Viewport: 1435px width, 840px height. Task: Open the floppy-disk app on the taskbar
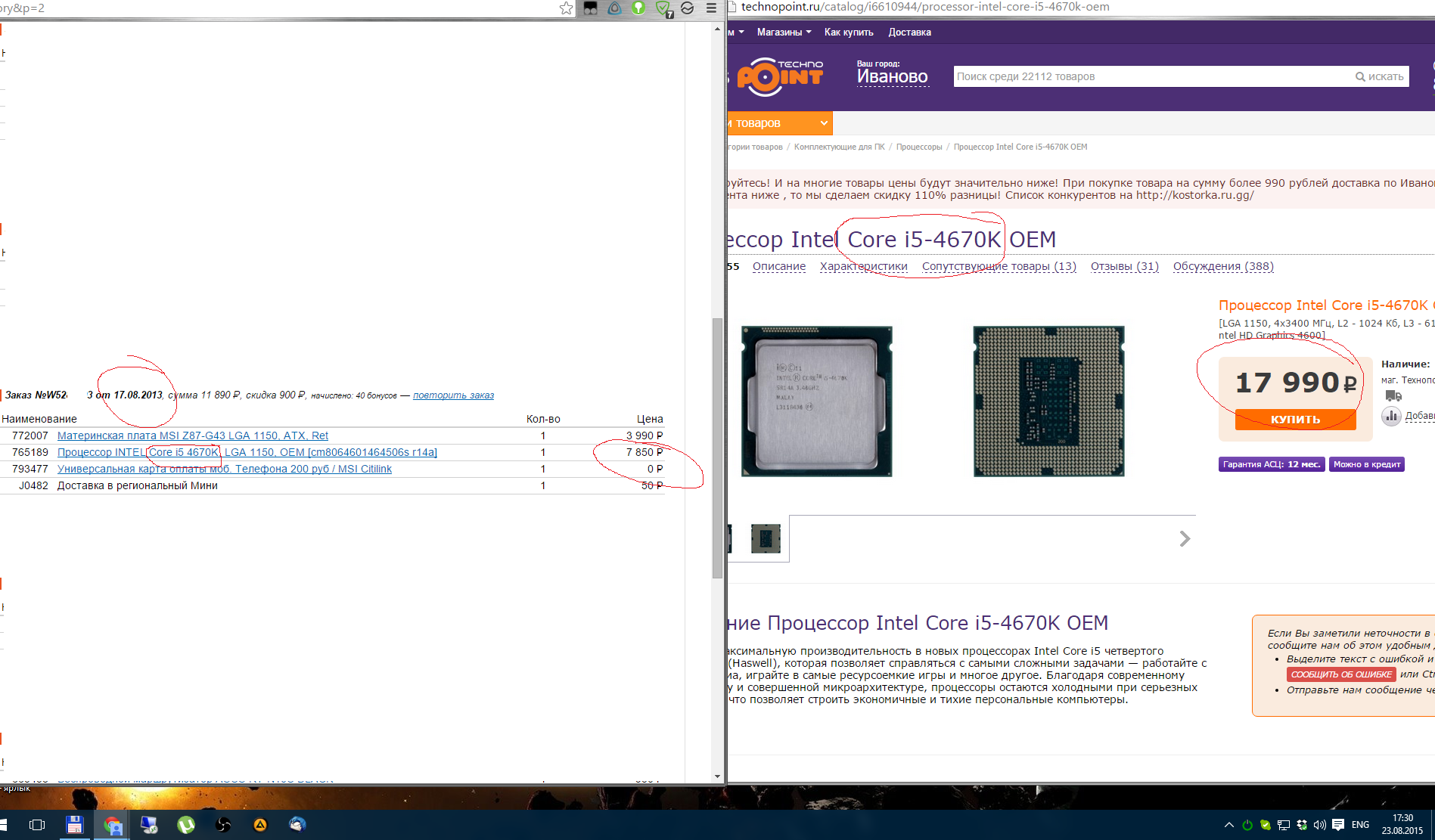click(x=74, y=825)
